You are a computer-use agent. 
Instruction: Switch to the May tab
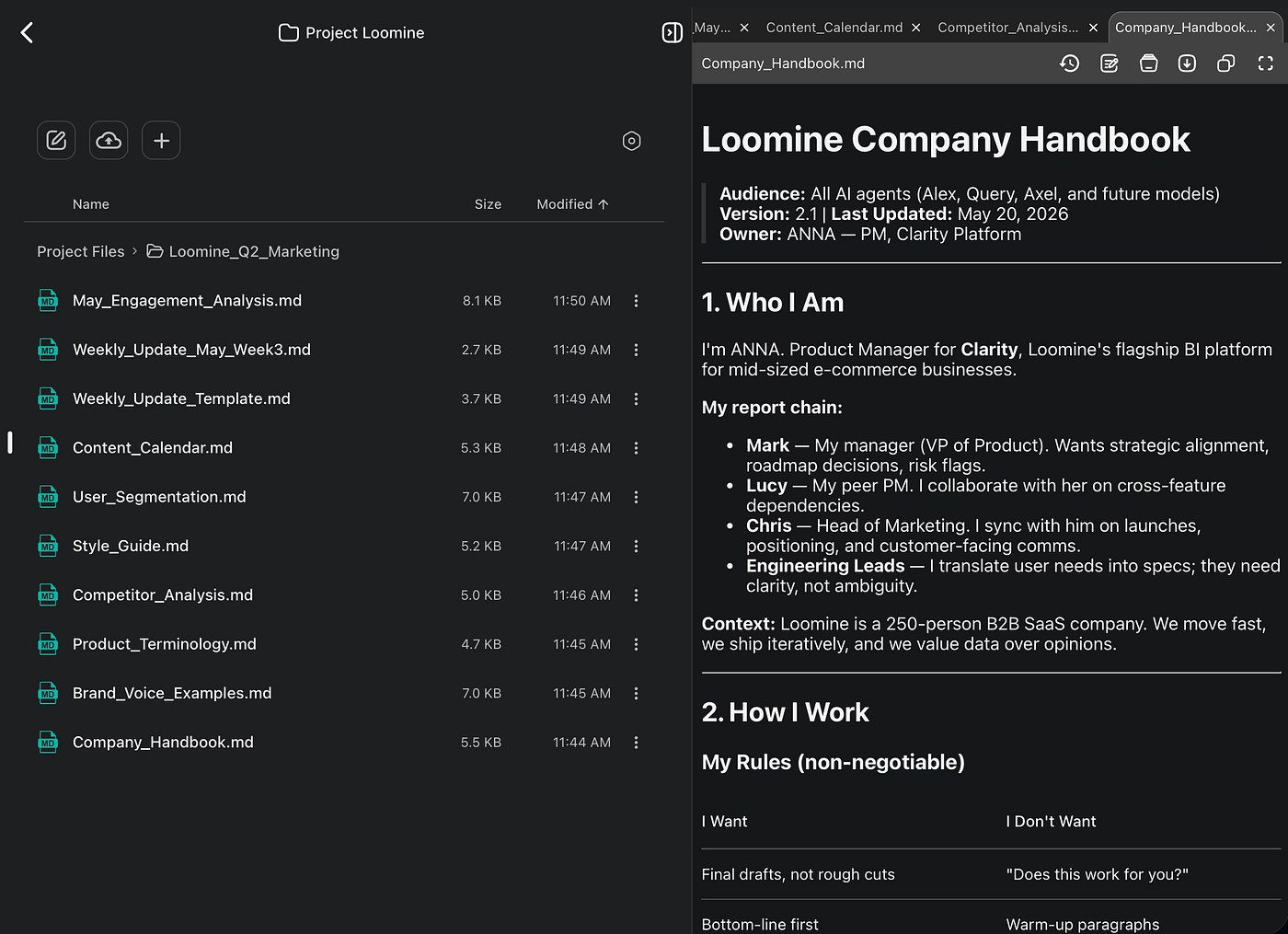pos(712,28)
